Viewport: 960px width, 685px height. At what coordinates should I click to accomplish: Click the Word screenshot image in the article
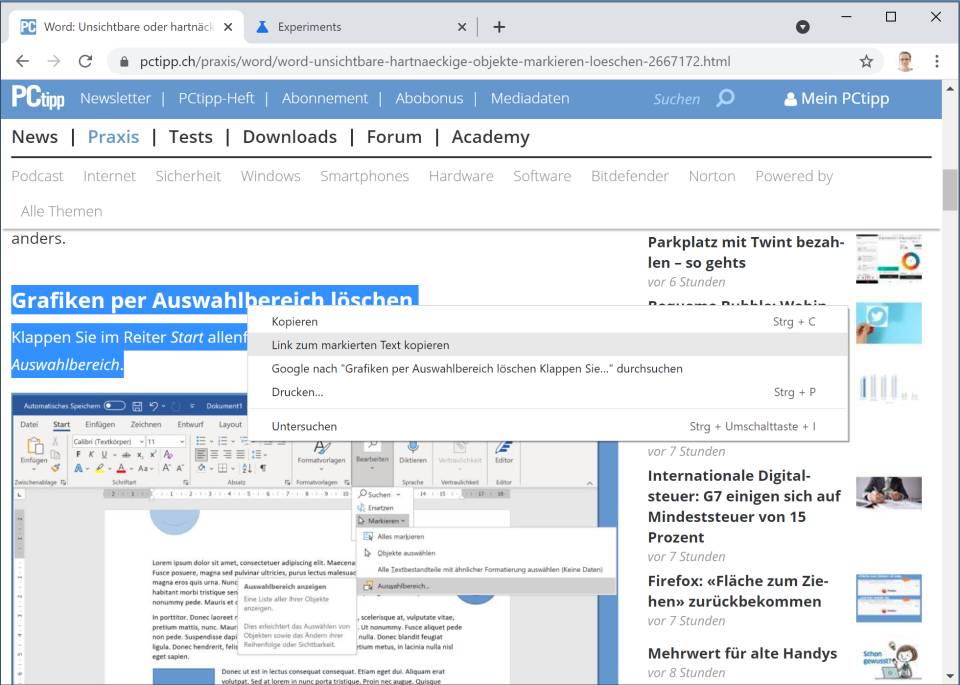[315, 539]
